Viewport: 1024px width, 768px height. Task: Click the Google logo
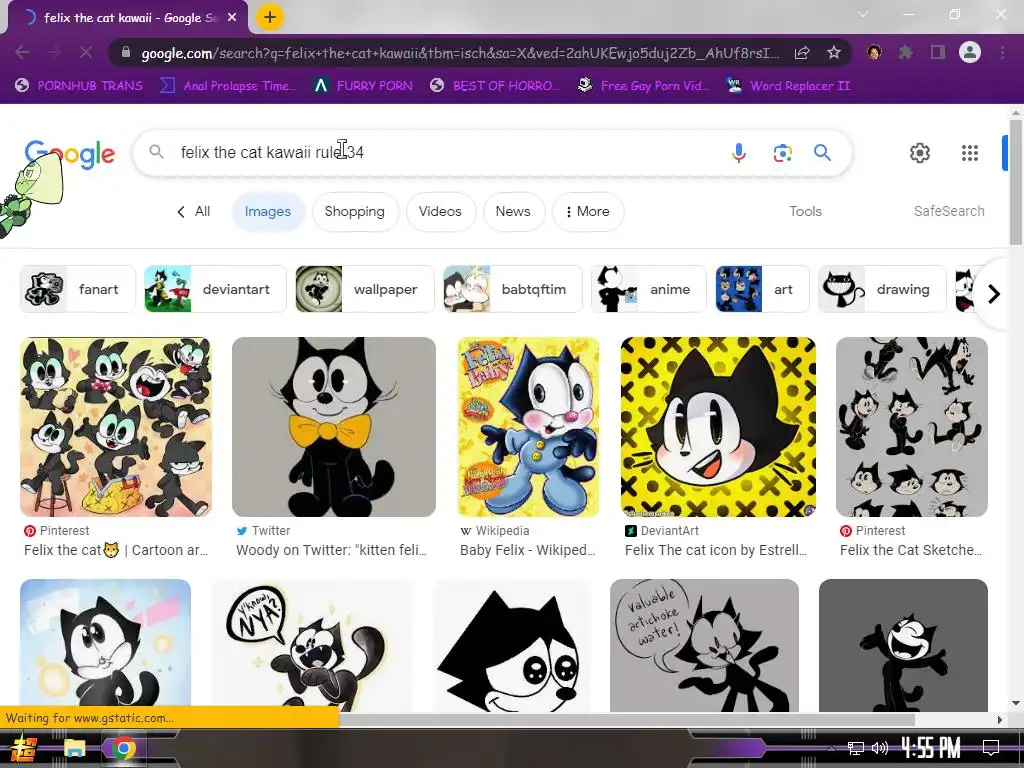pyautogui.click(x=69, y=154)
